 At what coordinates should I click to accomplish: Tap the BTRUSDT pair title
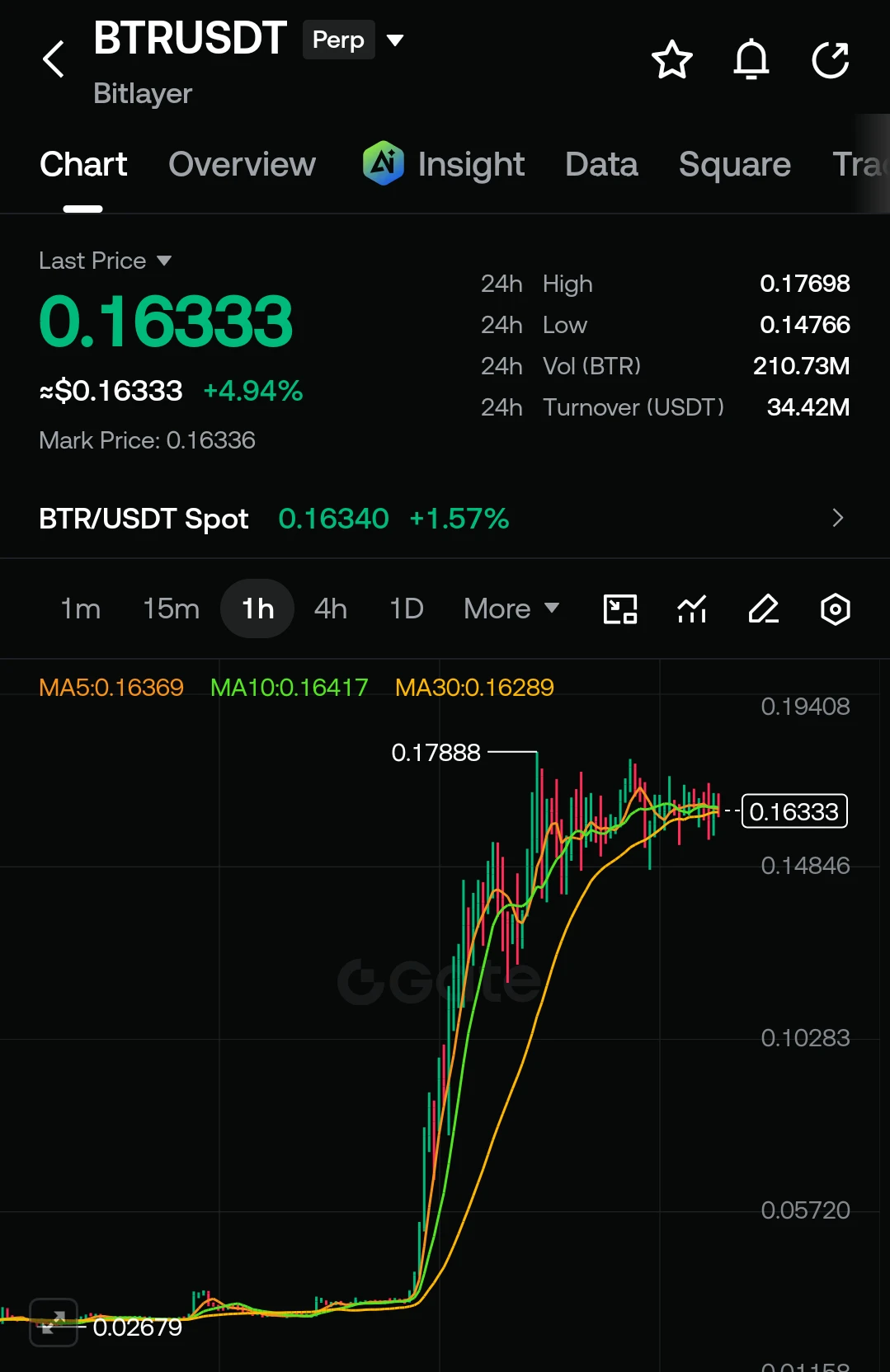[x=190, y=38]
